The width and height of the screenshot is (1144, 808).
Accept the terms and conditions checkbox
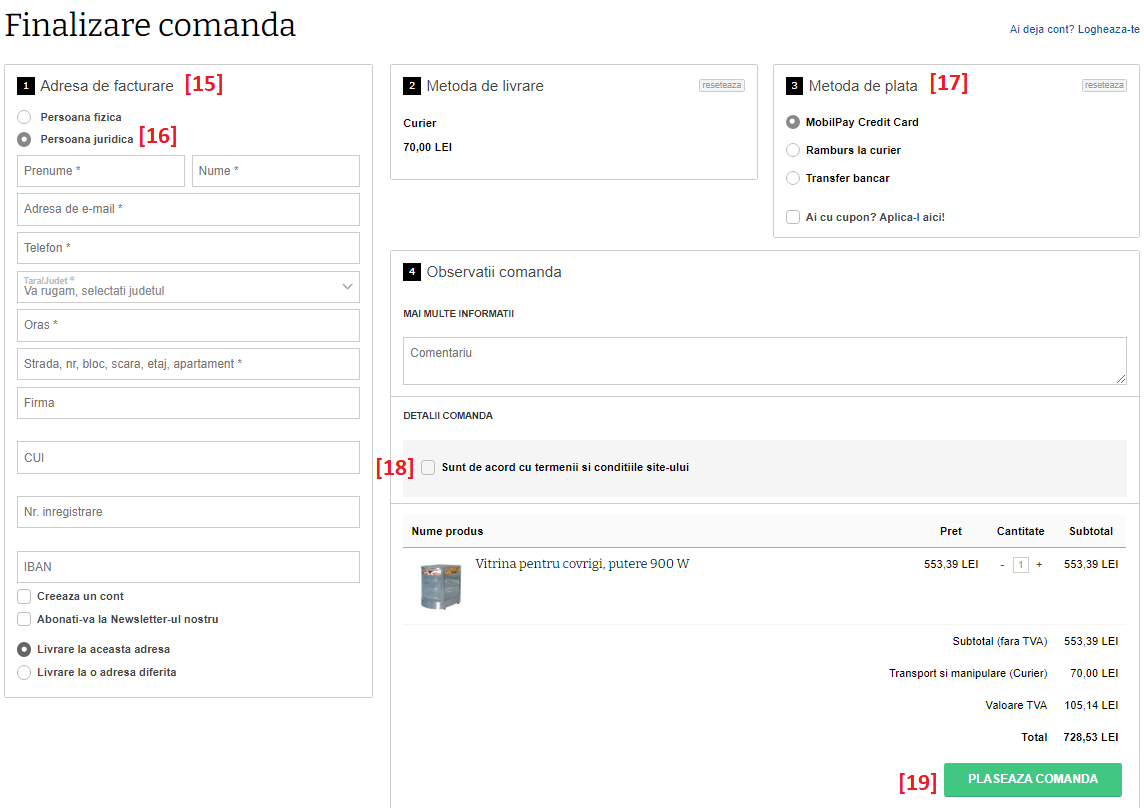(x=428, y=467)
